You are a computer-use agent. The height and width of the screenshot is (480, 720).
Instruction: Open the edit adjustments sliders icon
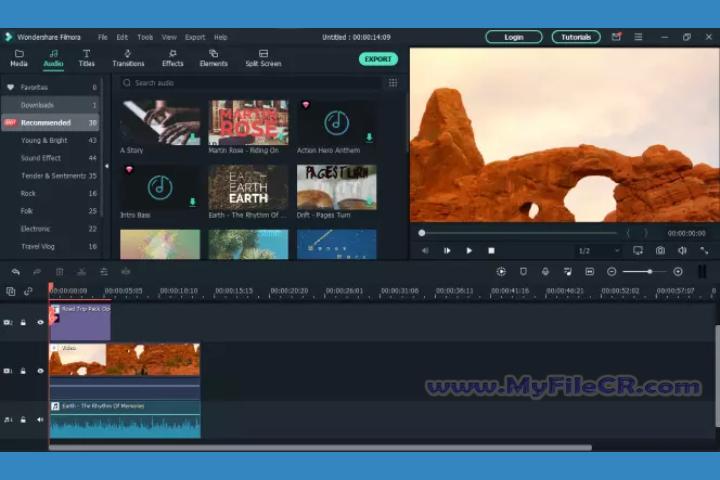pyautogui.click(x=104, y=271)
